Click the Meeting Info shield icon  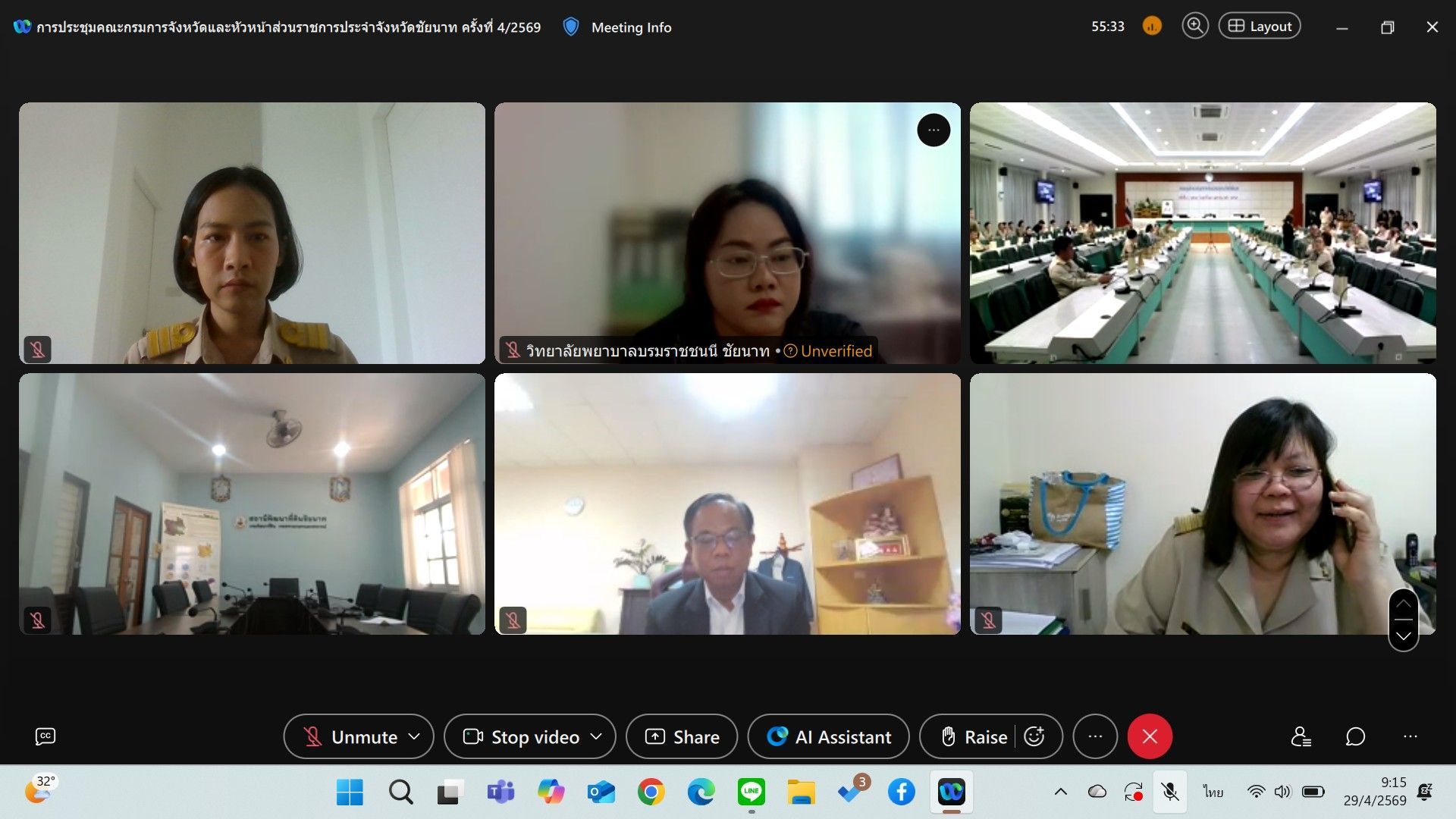click(571, 27)
